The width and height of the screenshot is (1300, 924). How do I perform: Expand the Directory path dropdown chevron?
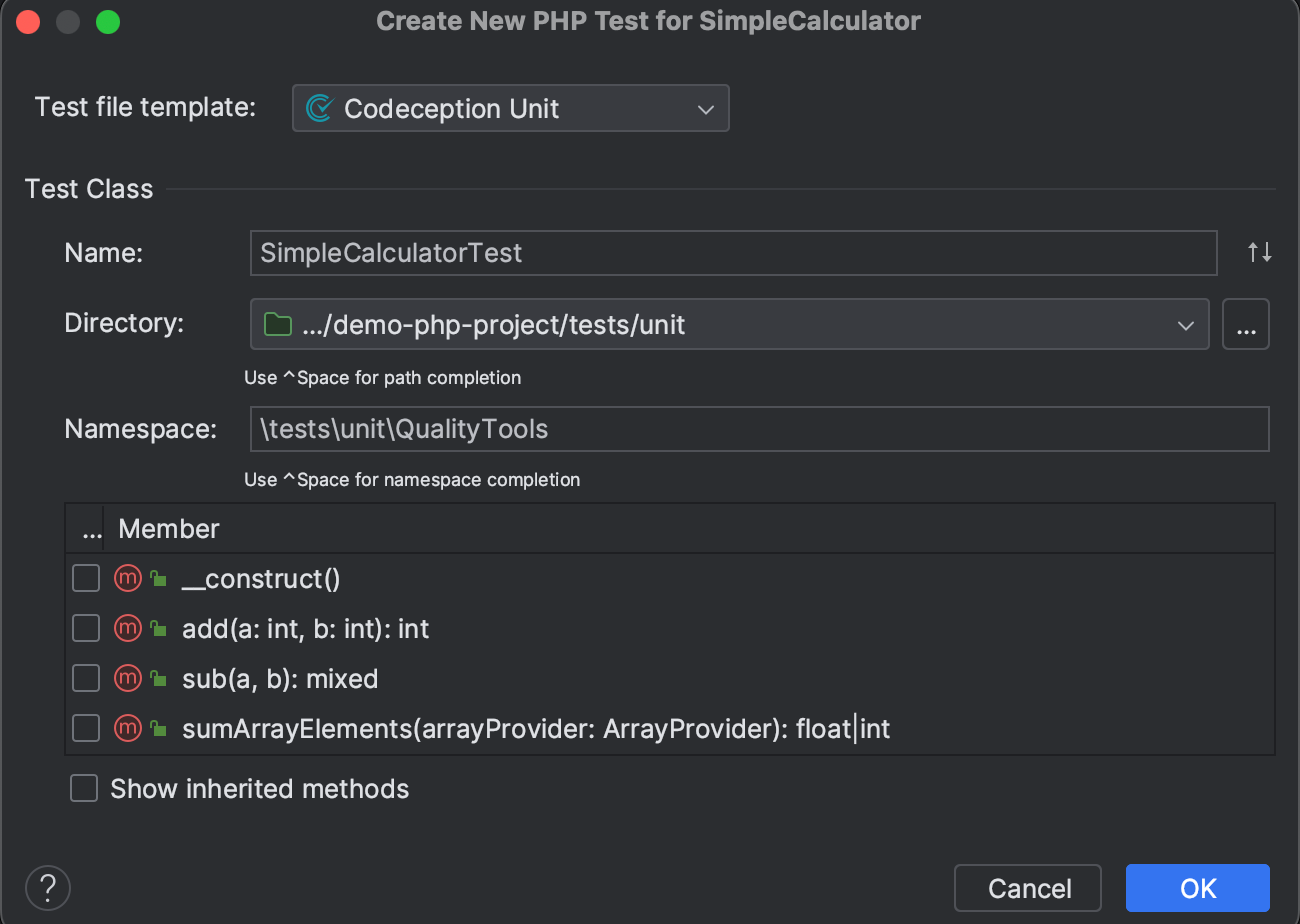[1186, 324]
